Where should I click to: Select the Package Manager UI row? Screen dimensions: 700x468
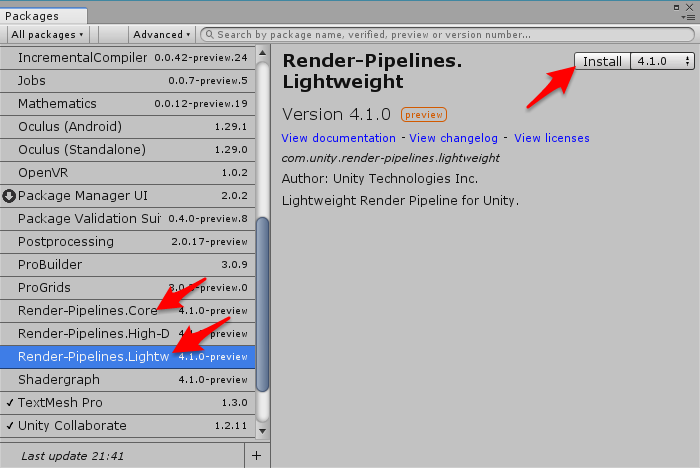(x=128, y=196)
